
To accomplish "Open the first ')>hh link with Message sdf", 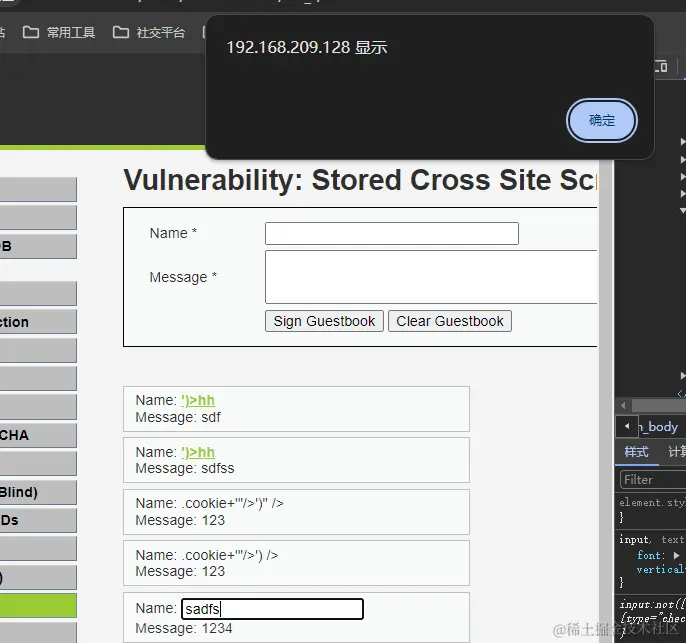I will pyautogui.click(x=198, y=400).
